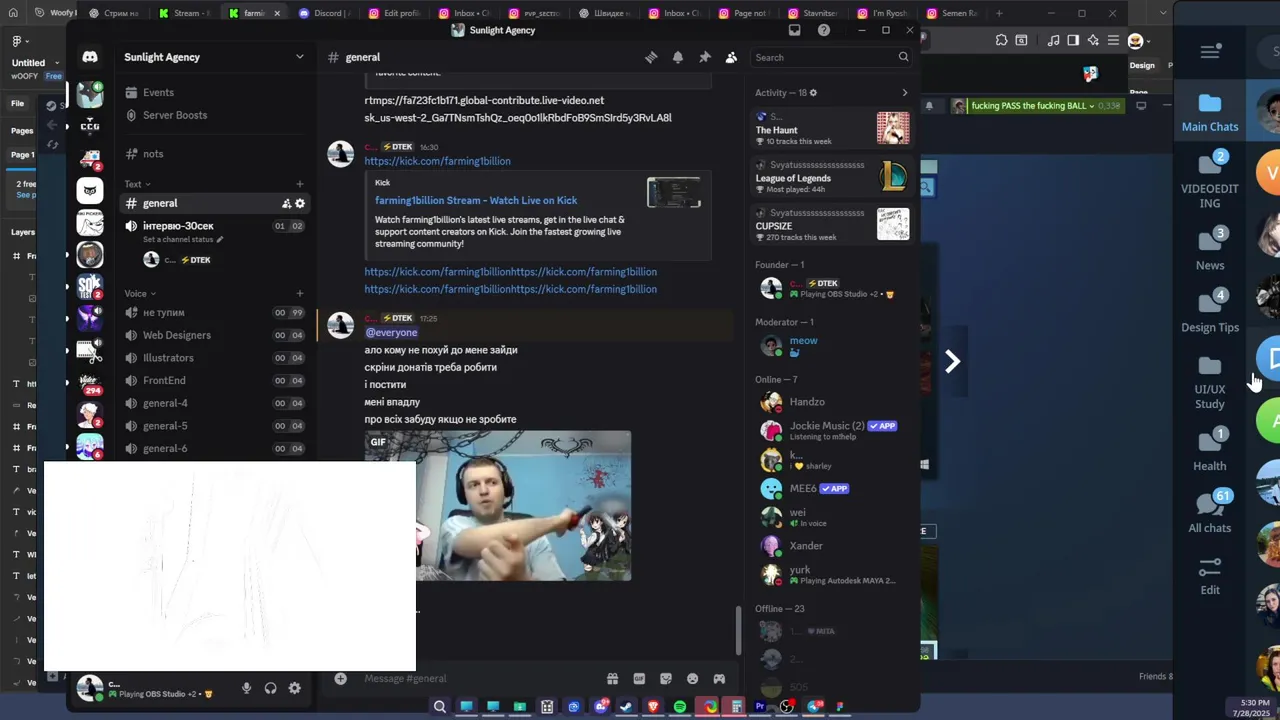Open News folder in Telegram sidebar
Image resolution: width=1280 pixels, height=720 pixels.
pos(1210,249)
